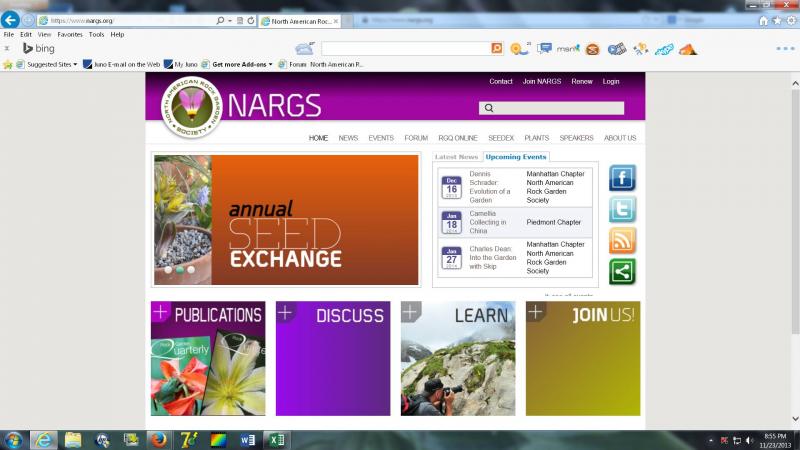This screenshot has width=800, height=450.
Task: Select the second carousel slide dot
Action: (x=179, y=270)
